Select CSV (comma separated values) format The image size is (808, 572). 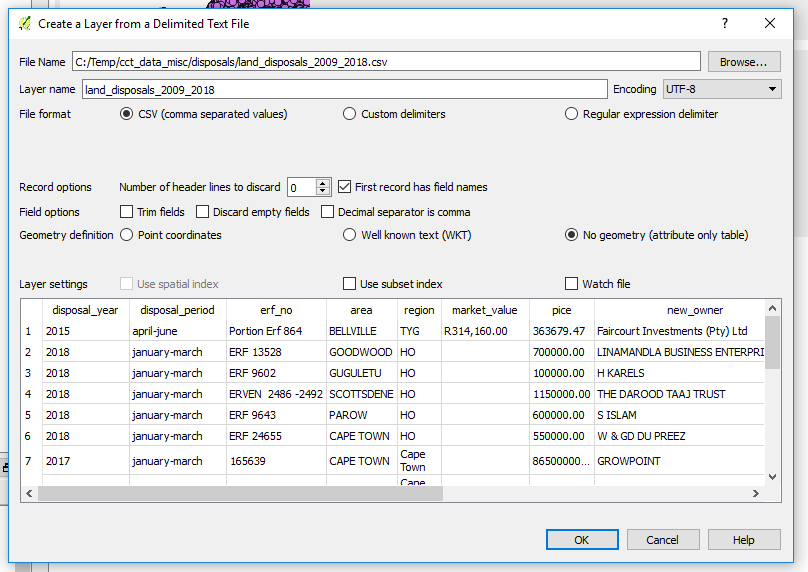click(x=126, y=114)
